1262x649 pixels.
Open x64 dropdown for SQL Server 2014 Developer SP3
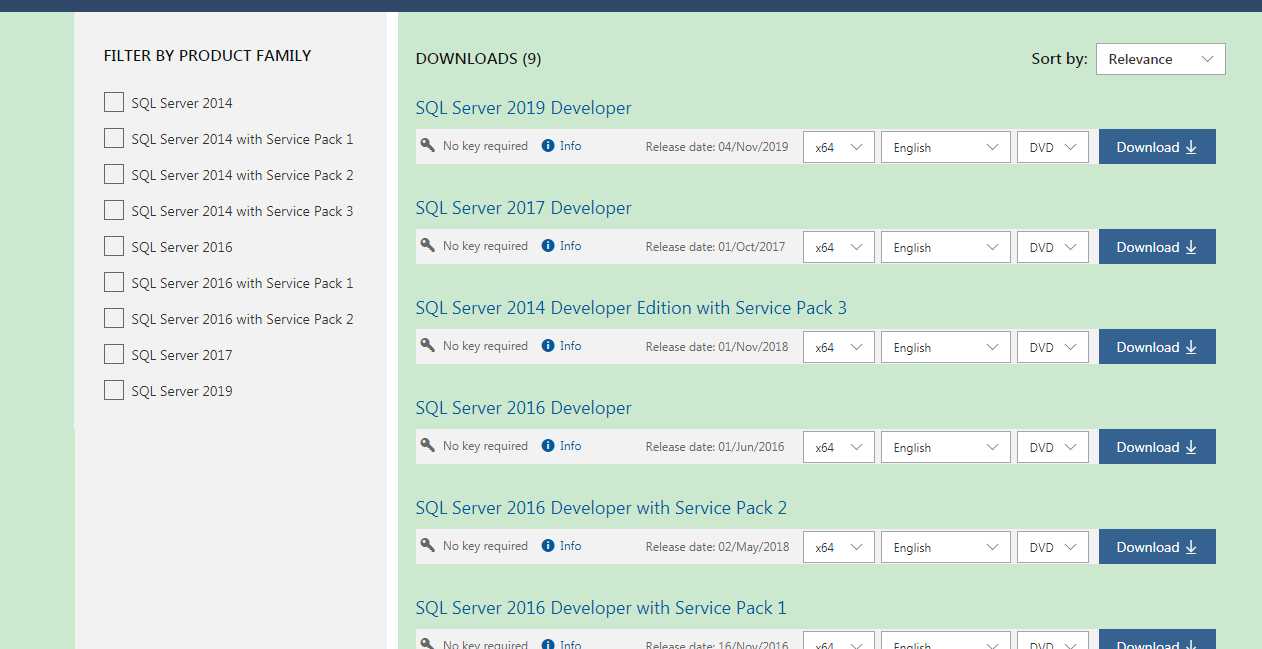pos(839,347)
